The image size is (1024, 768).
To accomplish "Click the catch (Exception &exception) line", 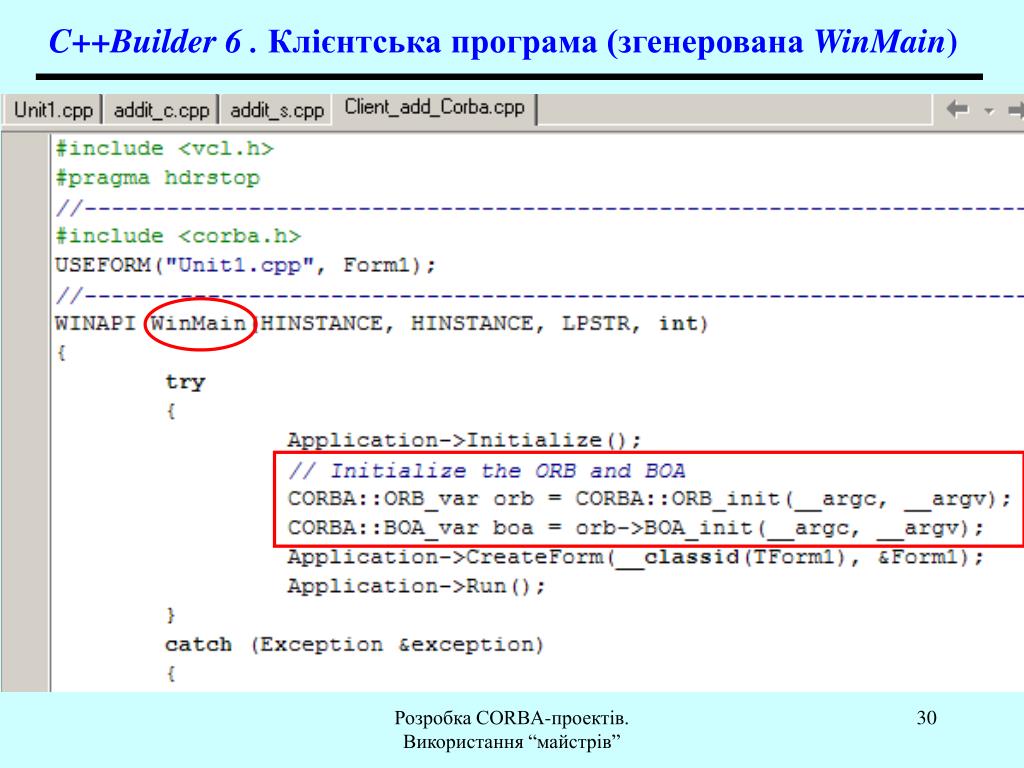I will tap(354, 645).
